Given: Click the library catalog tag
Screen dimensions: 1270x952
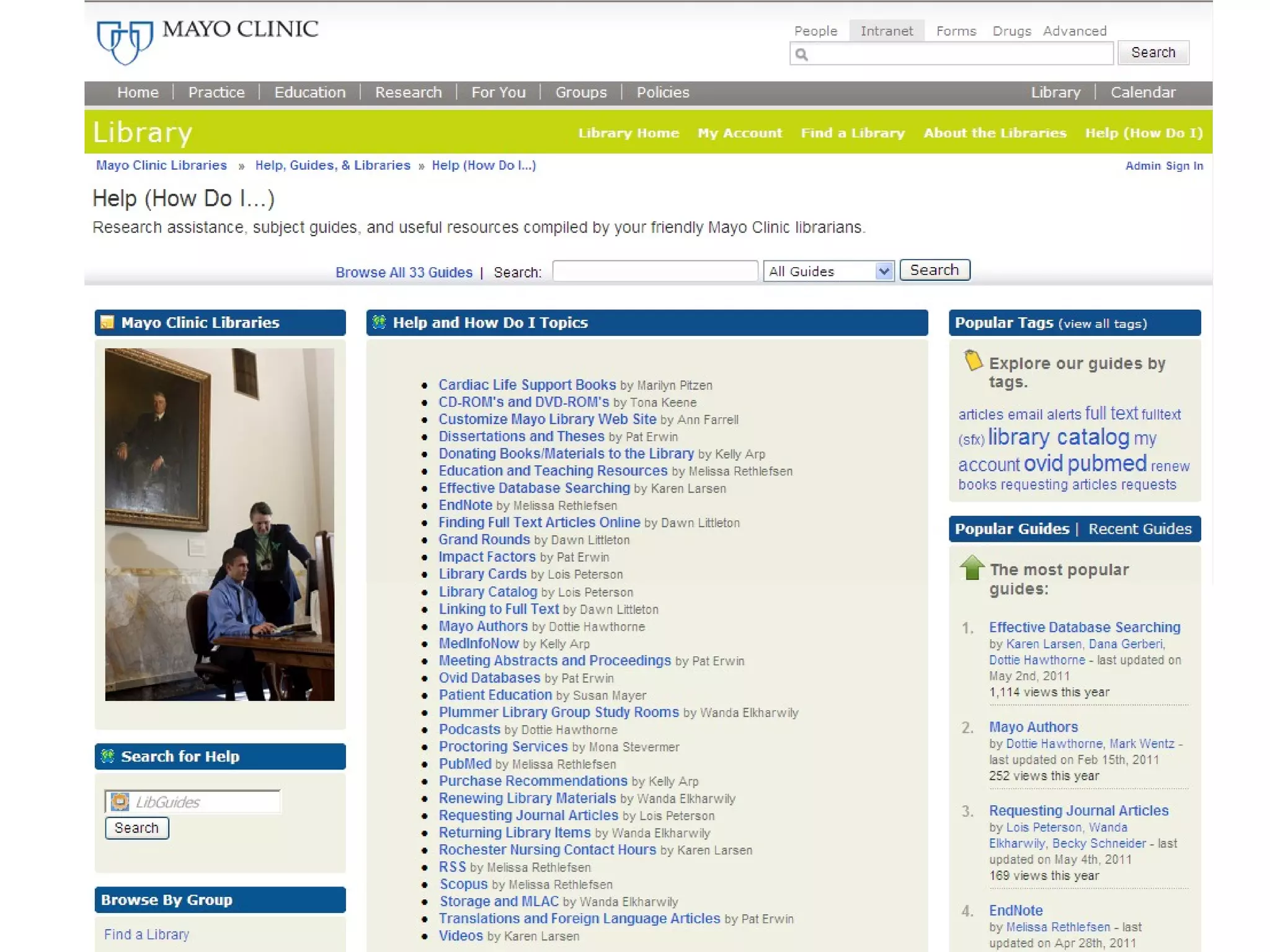Looking at the screenshot, I should pyautogui.click(x=1058, y=437).
